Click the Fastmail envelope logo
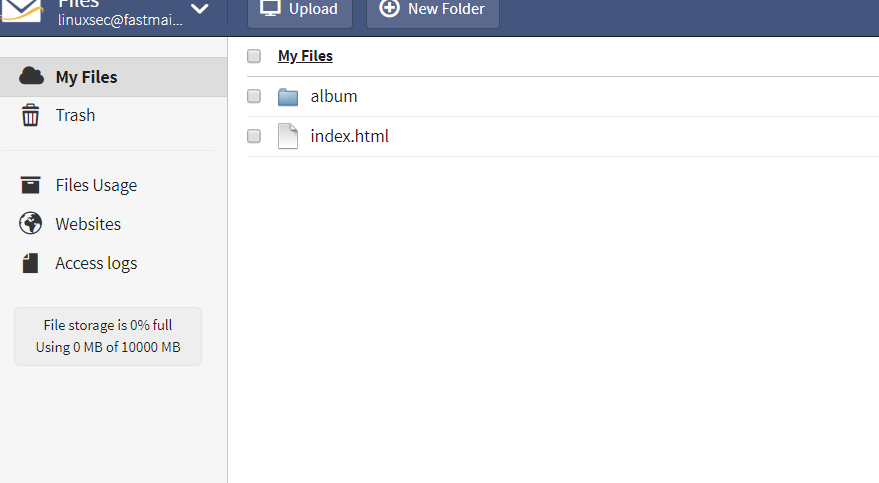Screen dimensions: 879x483 [x=21, y=11]
